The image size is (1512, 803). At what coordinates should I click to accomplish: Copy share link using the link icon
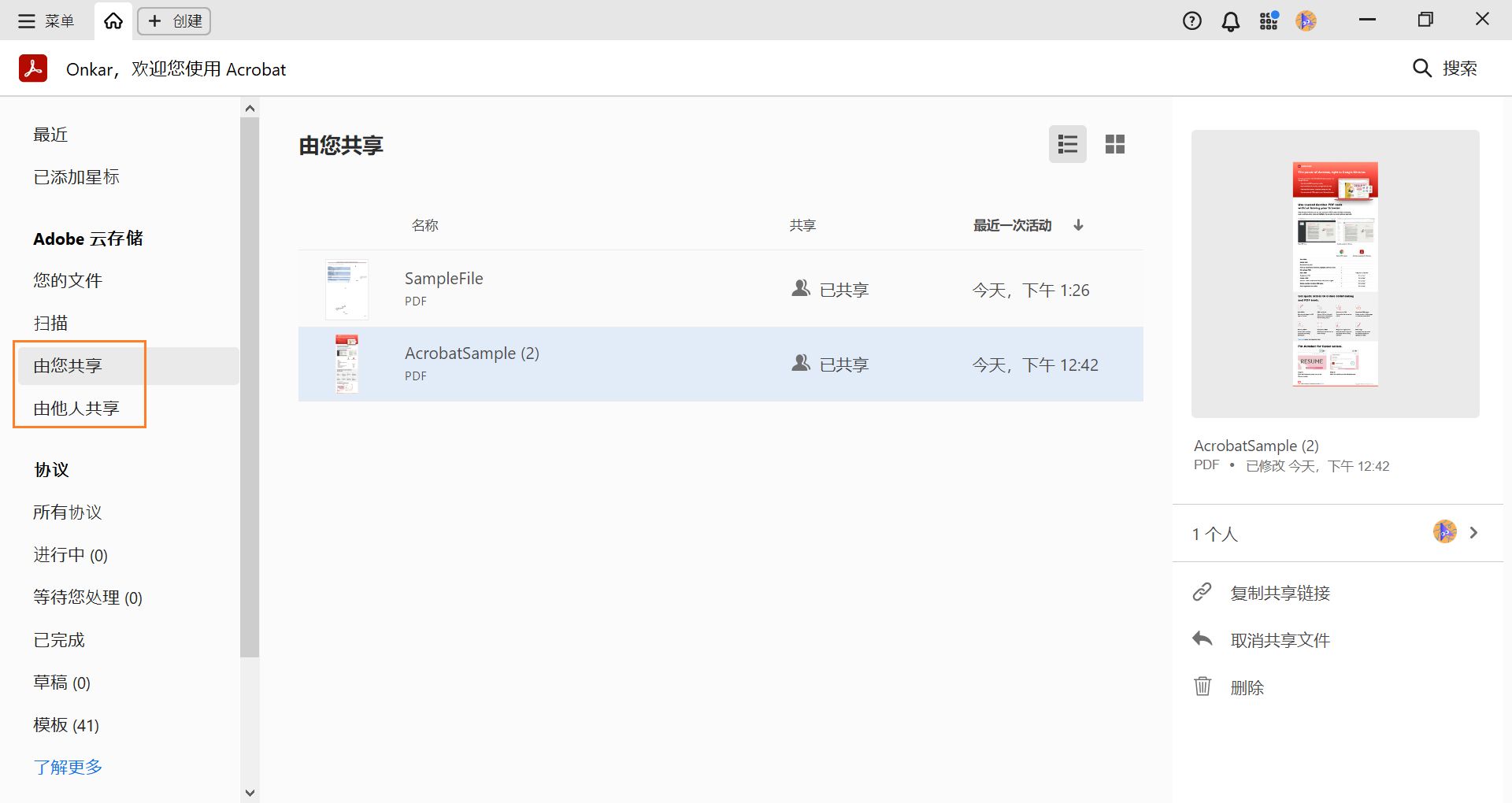click(1202, 592)
